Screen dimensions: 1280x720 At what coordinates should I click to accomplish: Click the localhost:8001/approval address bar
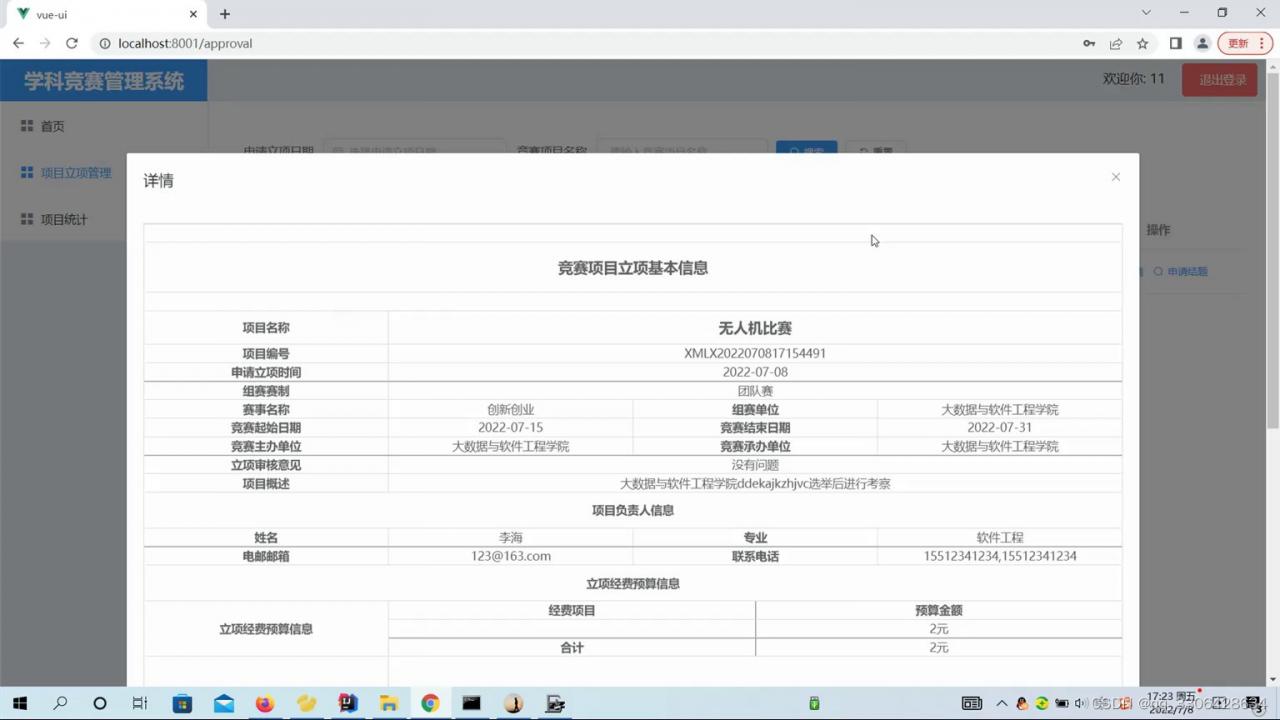point(584,43)
